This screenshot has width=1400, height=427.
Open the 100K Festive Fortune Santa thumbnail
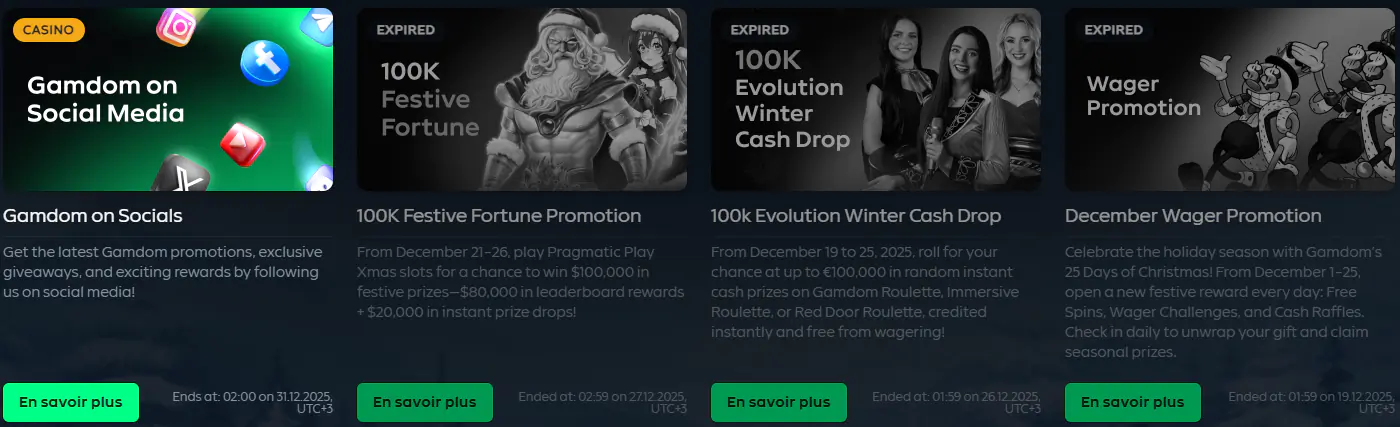click(x=522, y=99)
